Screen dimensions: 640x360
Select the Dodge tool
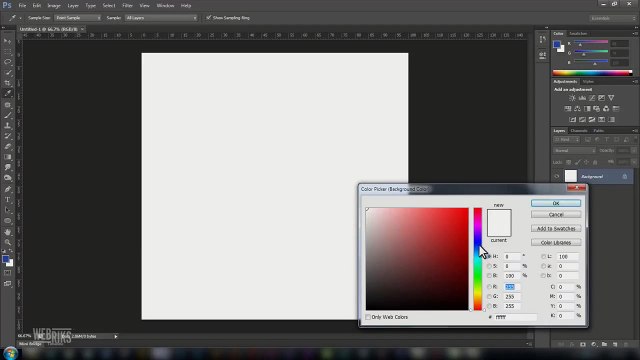tap(7, 178)
